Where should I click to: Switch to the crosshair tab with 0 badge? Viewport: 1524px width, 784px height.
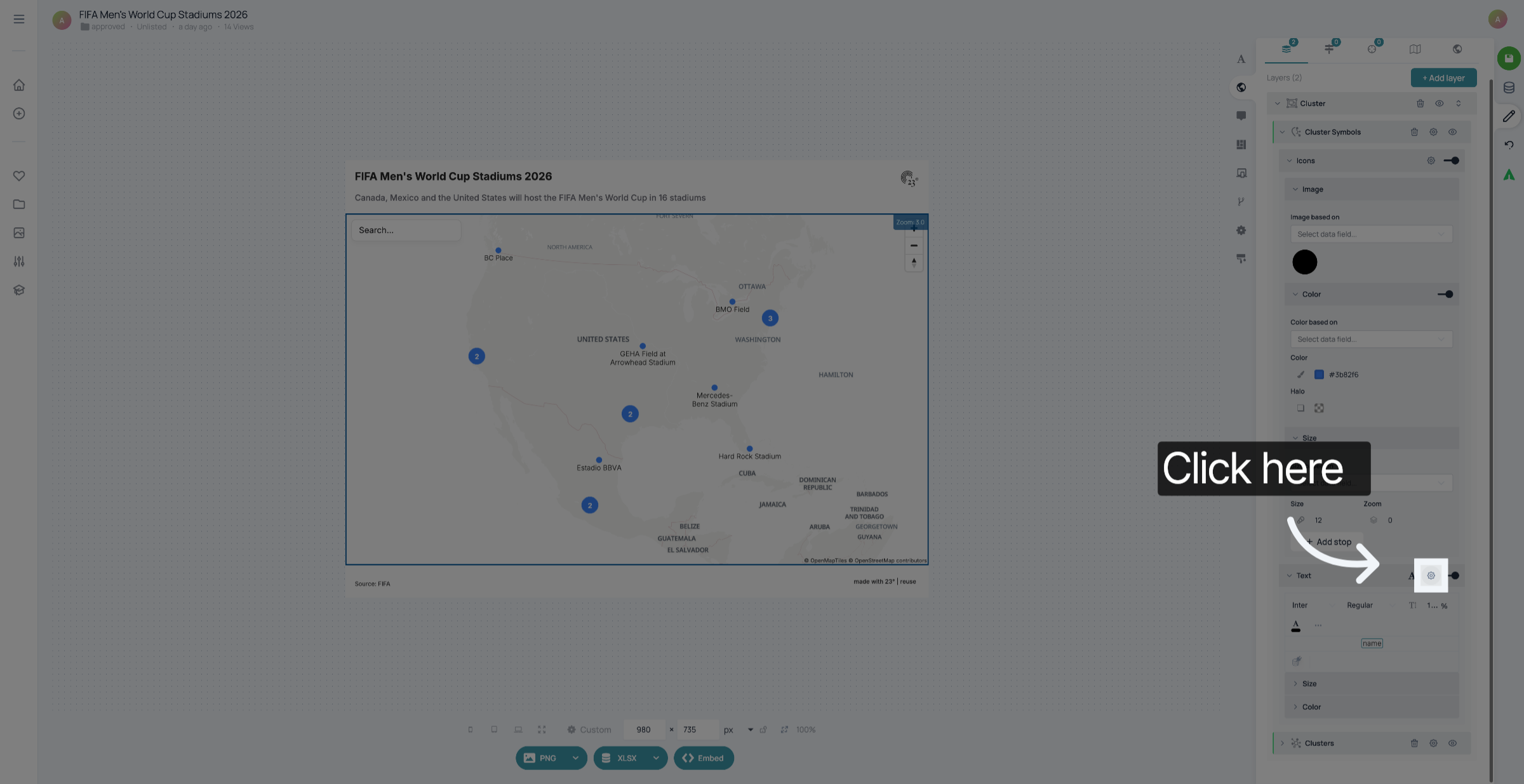point(1372,49)
